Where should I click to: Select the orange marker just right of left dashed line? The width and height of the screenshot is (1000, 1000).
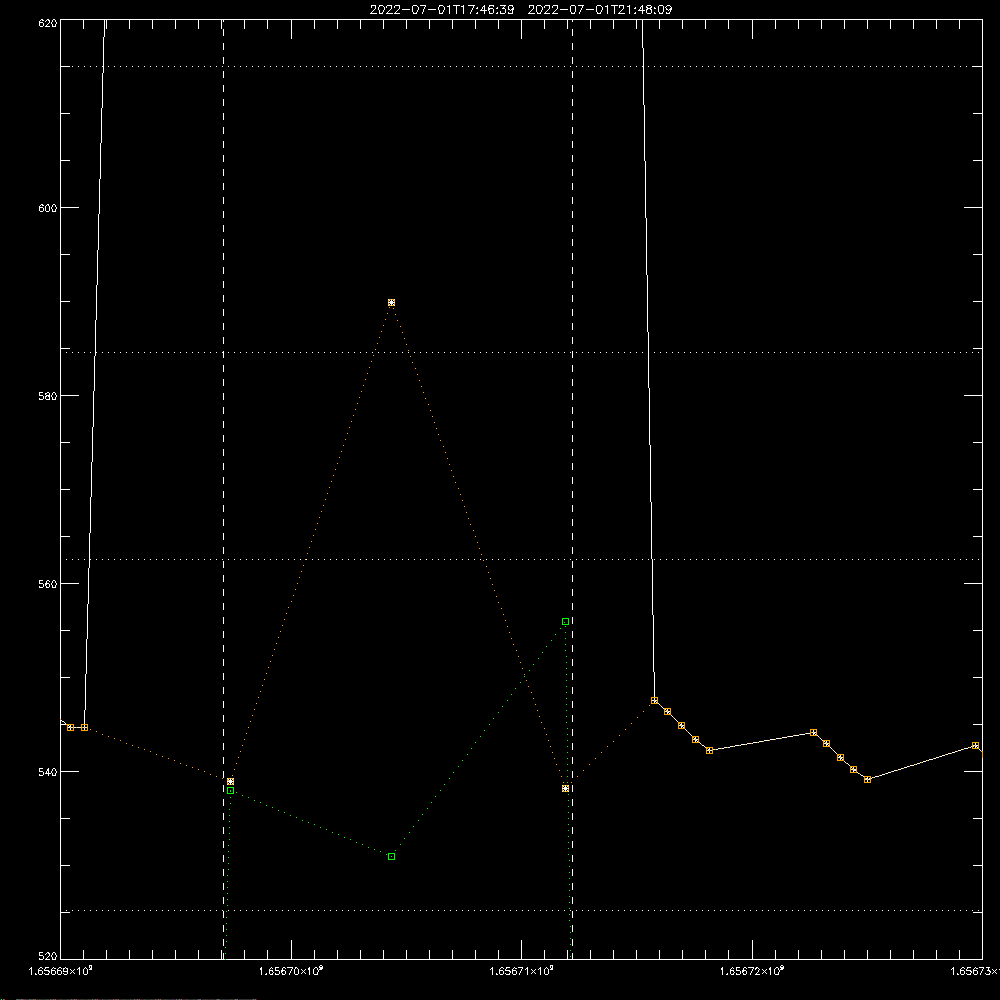231,781
